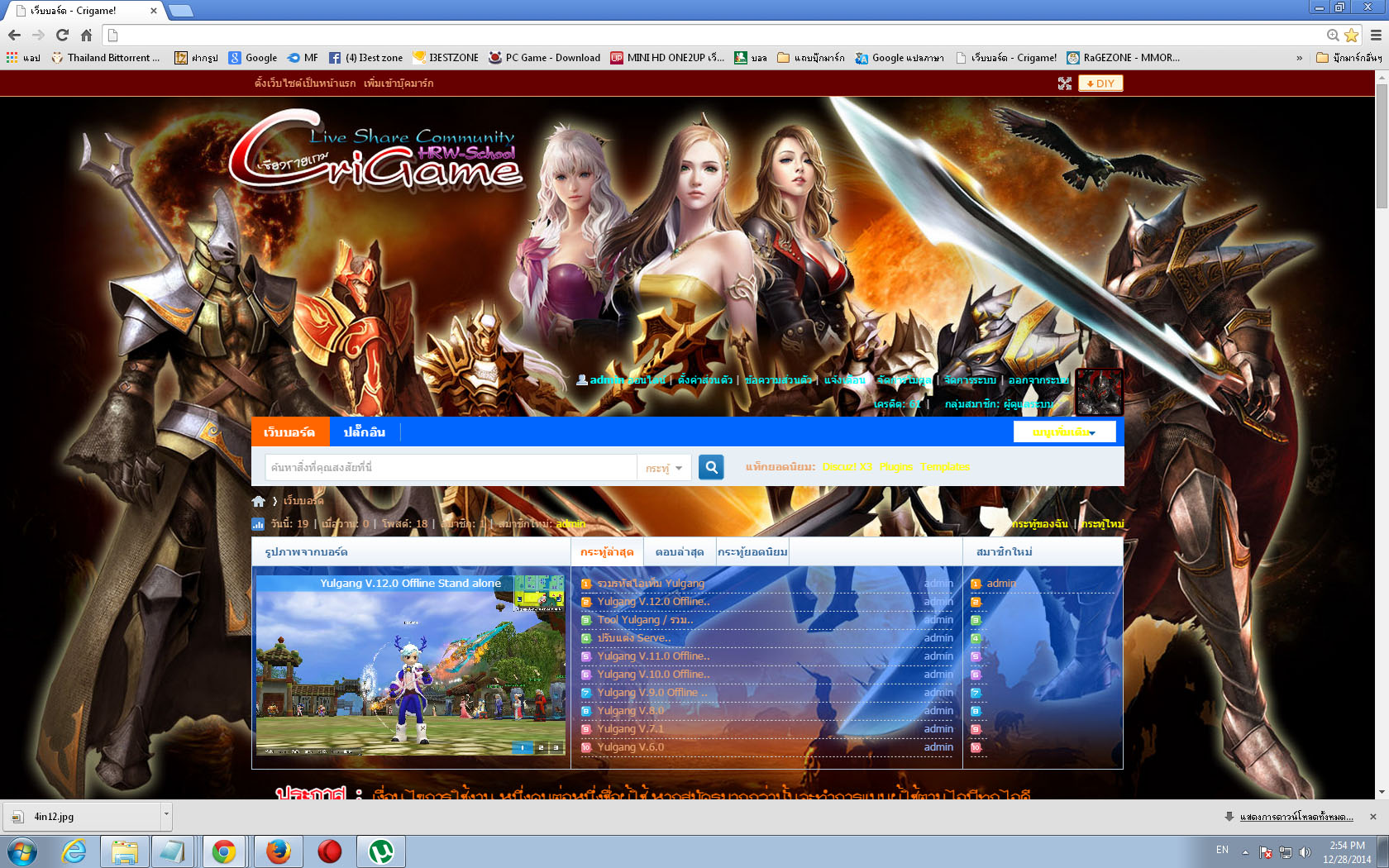The width and height of the screenshot is (1389, 868).
Task: Click the Windows Start button
Action: (21, 851)
